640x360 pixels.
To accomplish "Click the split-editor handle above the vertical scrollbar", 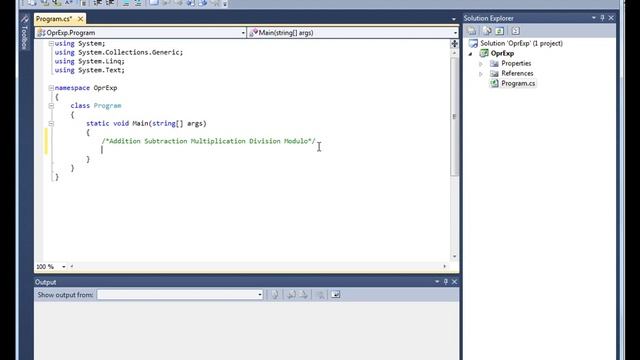I will 454,44.
